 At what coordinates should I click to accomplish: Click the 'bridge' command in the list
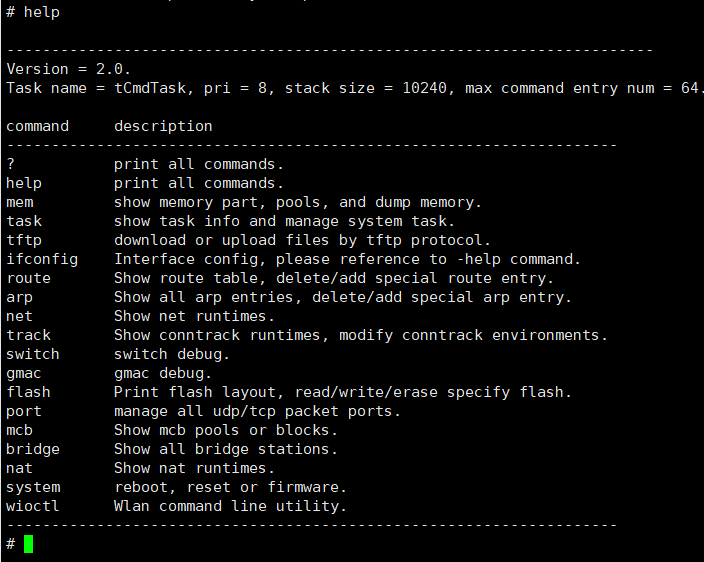pyautogui.click(x=33, y=449)
